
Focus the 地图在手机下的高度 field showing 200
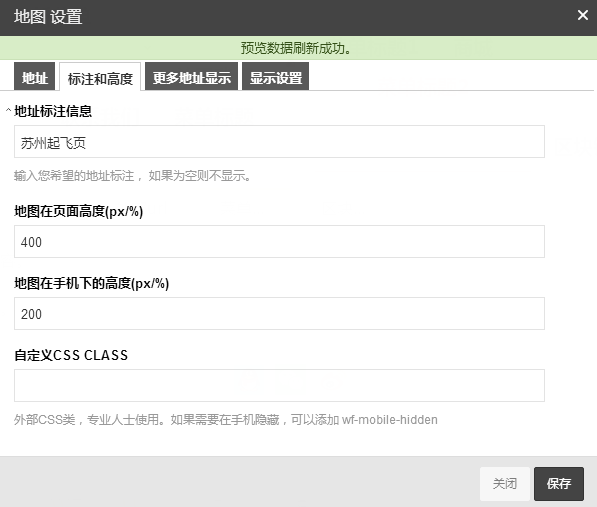coord(279,313)
